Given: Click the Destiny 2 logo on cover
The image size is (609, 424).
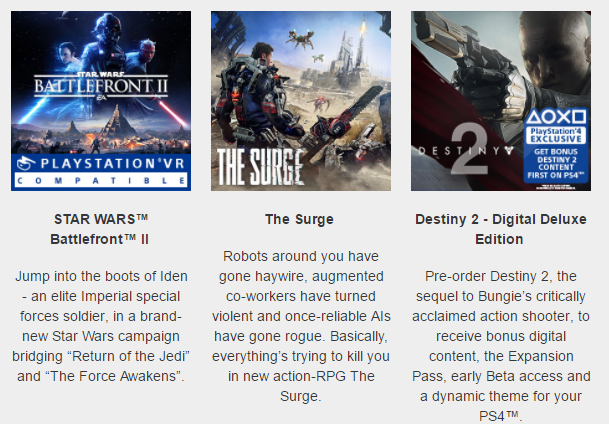Looking at the screenshot, I should (466, 150).
